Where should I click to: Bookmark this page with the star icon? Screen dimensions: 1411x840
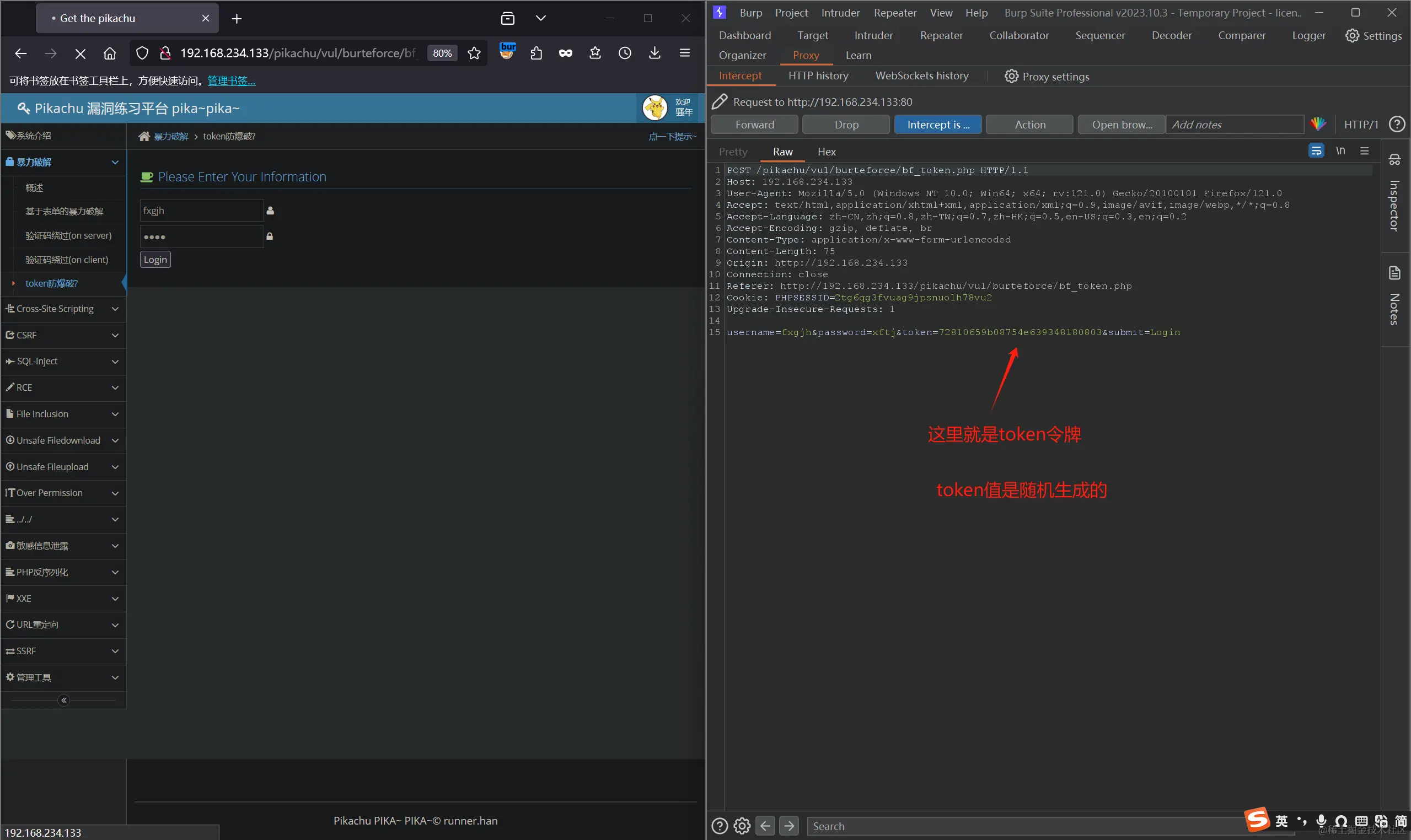475,53
